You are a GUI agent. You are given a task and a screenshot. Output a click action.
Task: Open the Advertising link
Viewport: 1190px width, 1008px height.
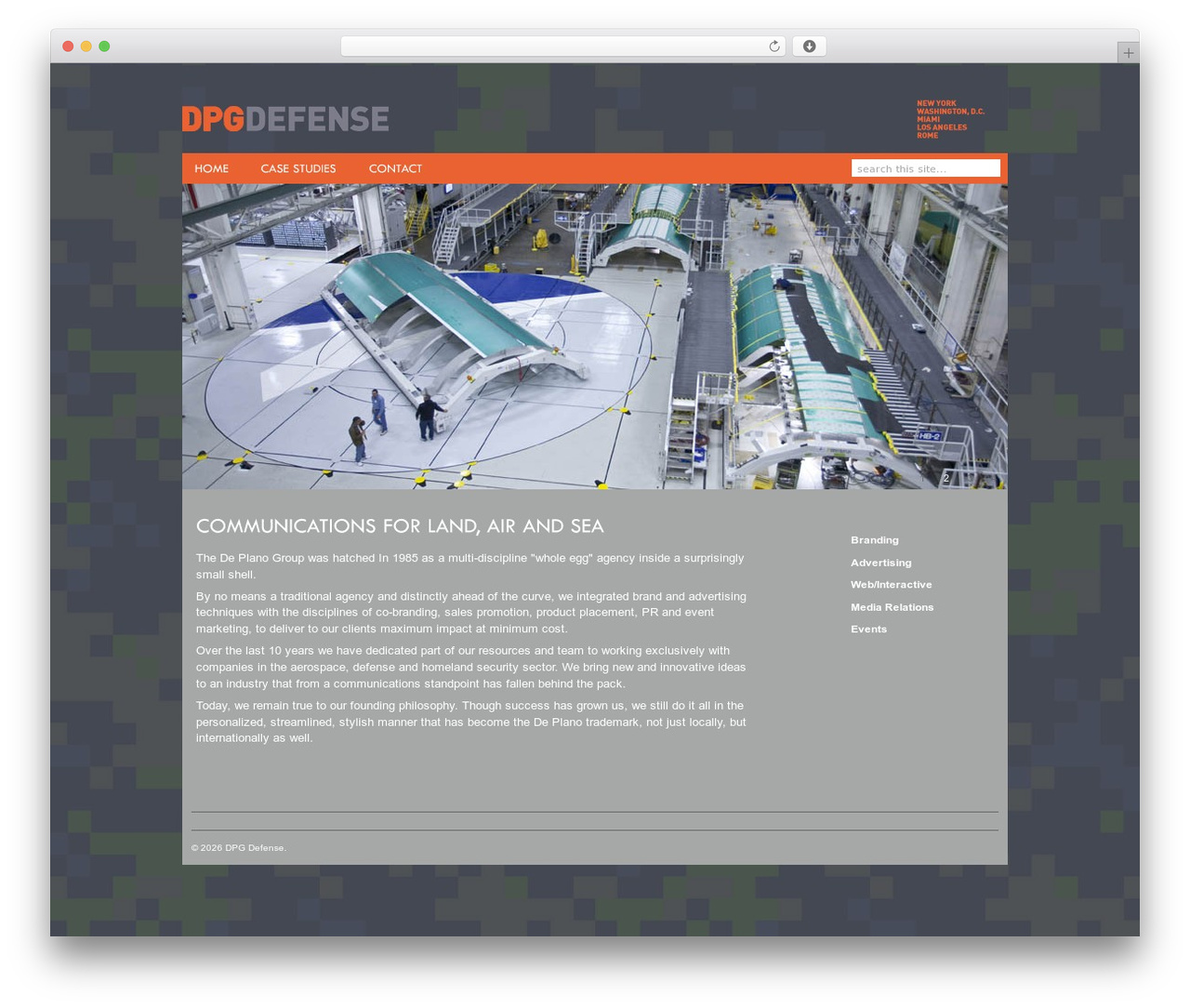(x=881, y=563)
